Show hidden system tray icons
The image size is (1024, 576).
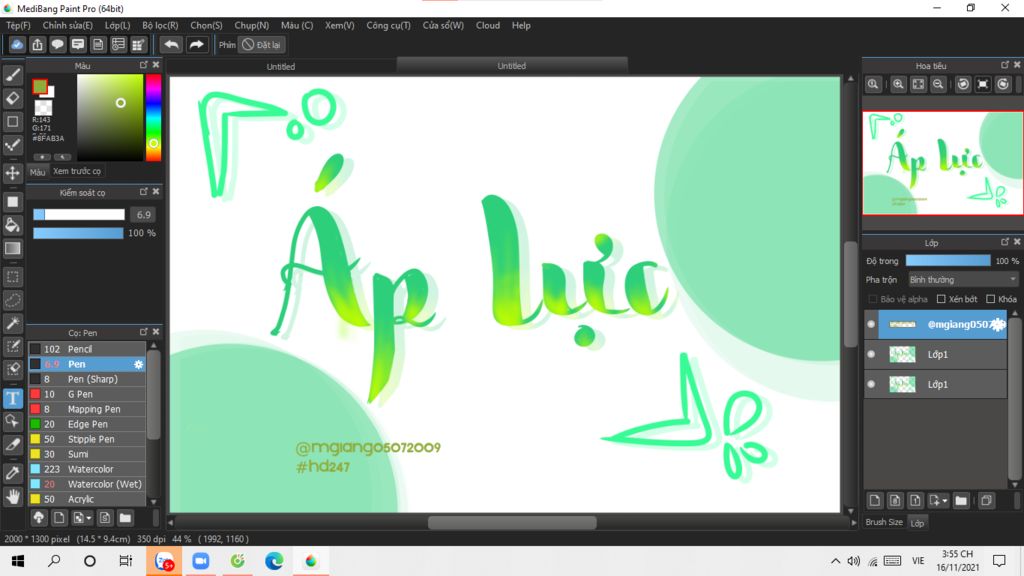pyautogui.click(x=835, y=561)
